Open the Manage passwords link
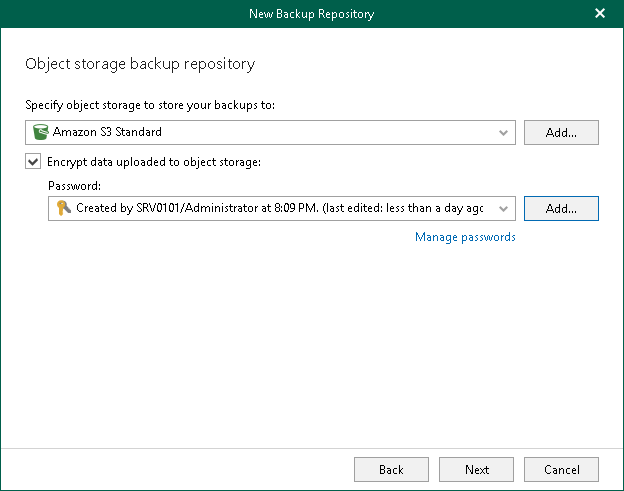This screenshot has height=491, width=624. coord(465,237)
